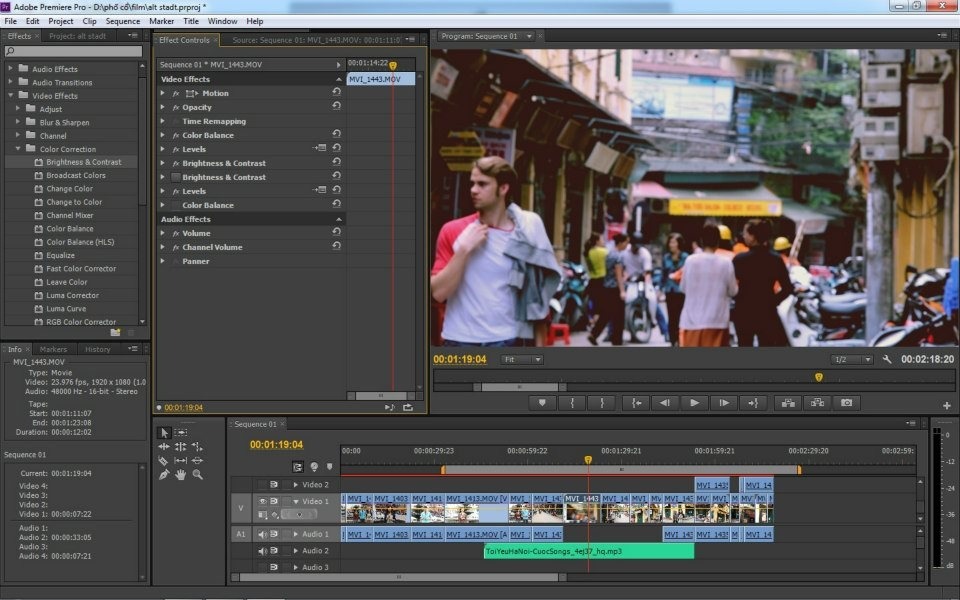Select the Zoom magnifier tool

197,474
